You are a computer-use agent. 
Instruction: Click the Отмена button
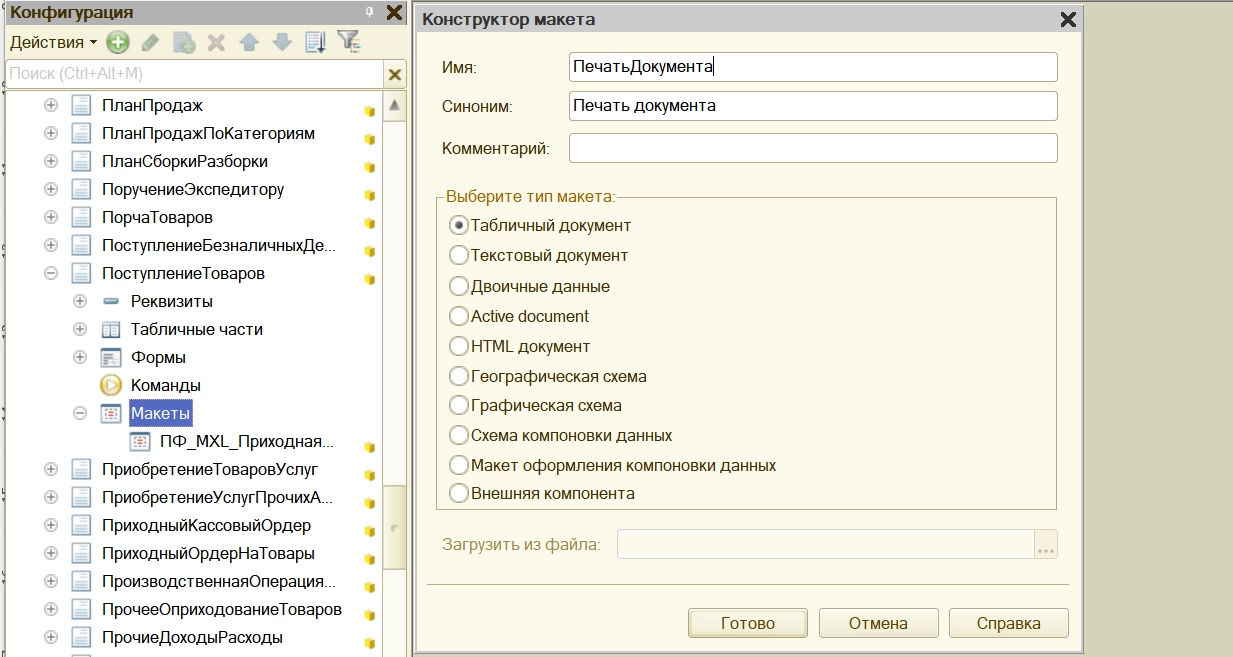click(878, 623)
